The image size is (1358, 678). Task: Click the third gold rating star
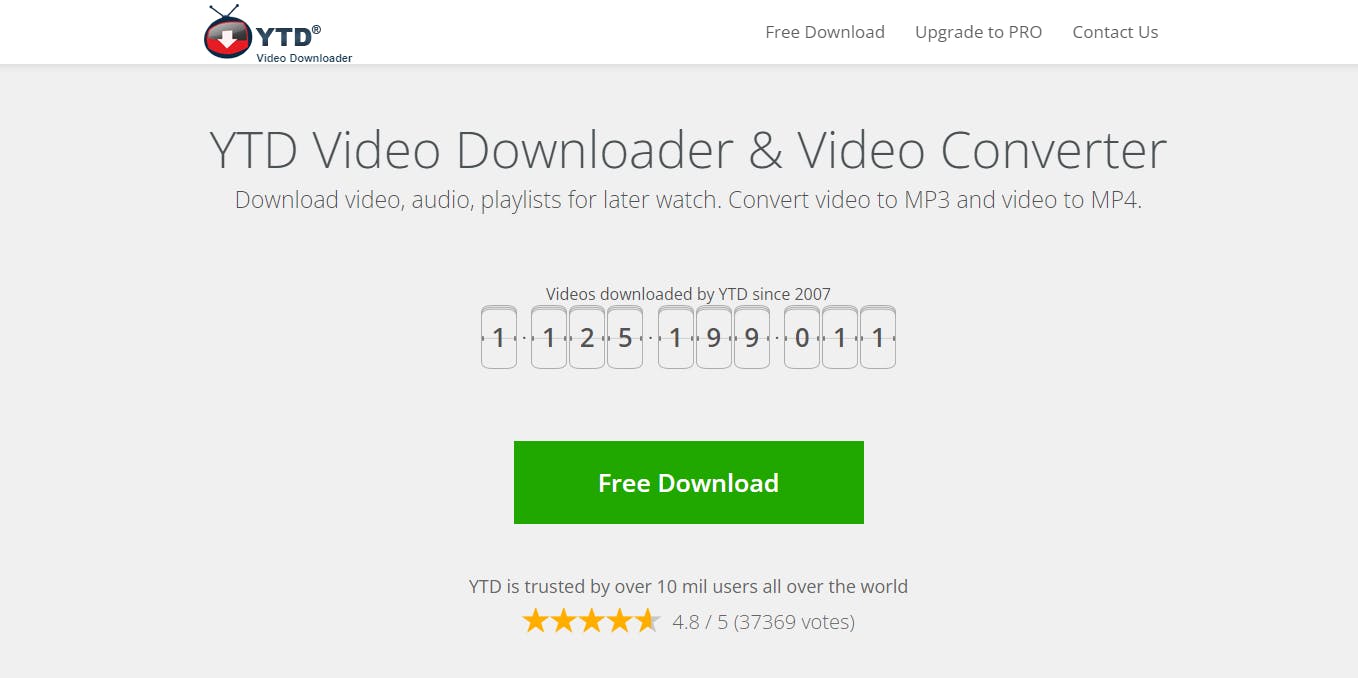pyautogui.click(x=592, y=621)
